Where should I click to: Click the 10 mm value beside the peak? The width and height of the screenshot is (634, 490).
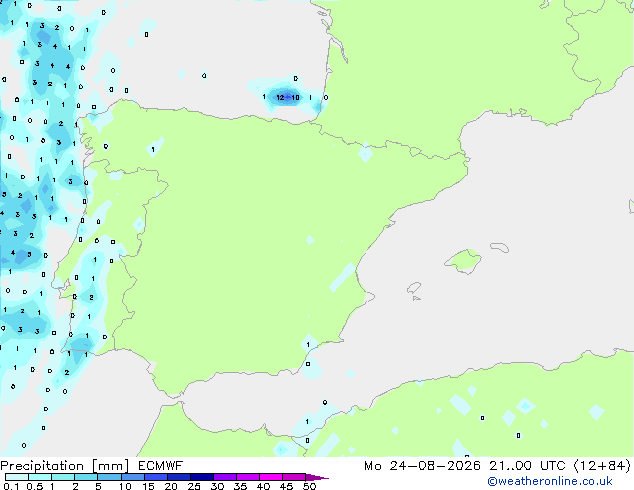[296, 97]
